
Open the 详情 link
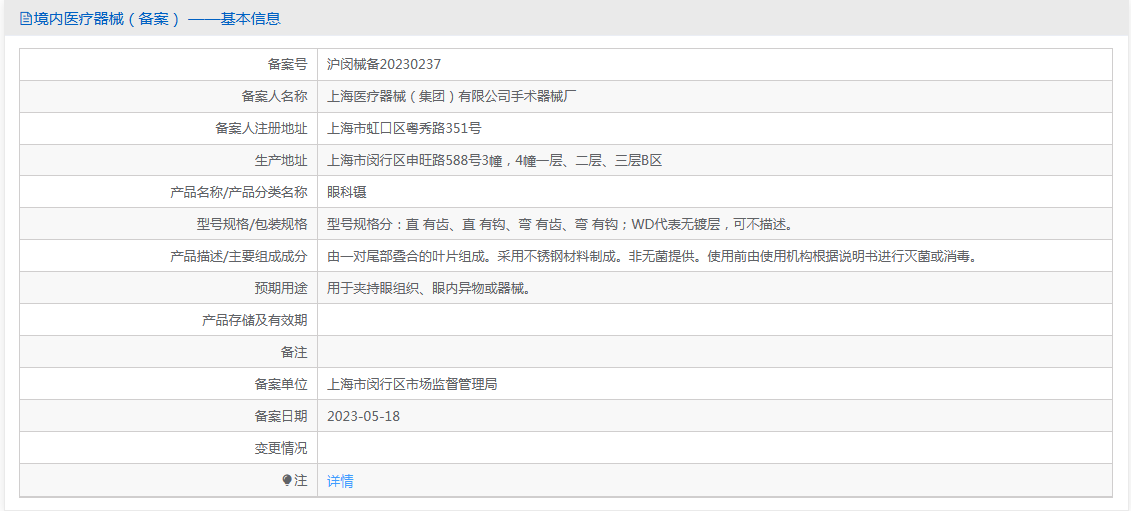[340, 481]
